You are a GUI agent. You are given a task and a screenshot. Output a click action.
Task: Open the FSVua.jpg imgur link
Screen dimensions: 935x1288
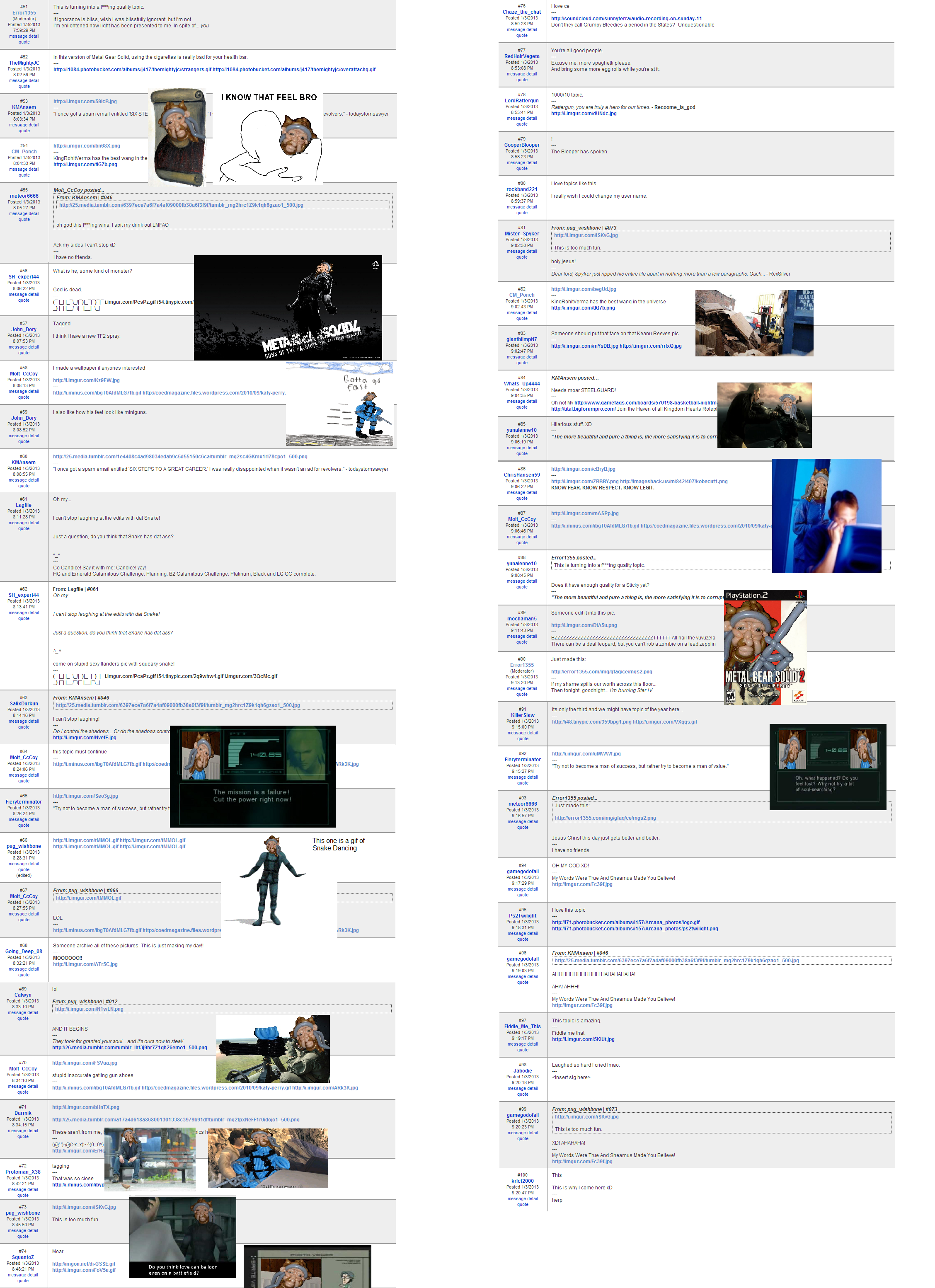pos(85,1063)
